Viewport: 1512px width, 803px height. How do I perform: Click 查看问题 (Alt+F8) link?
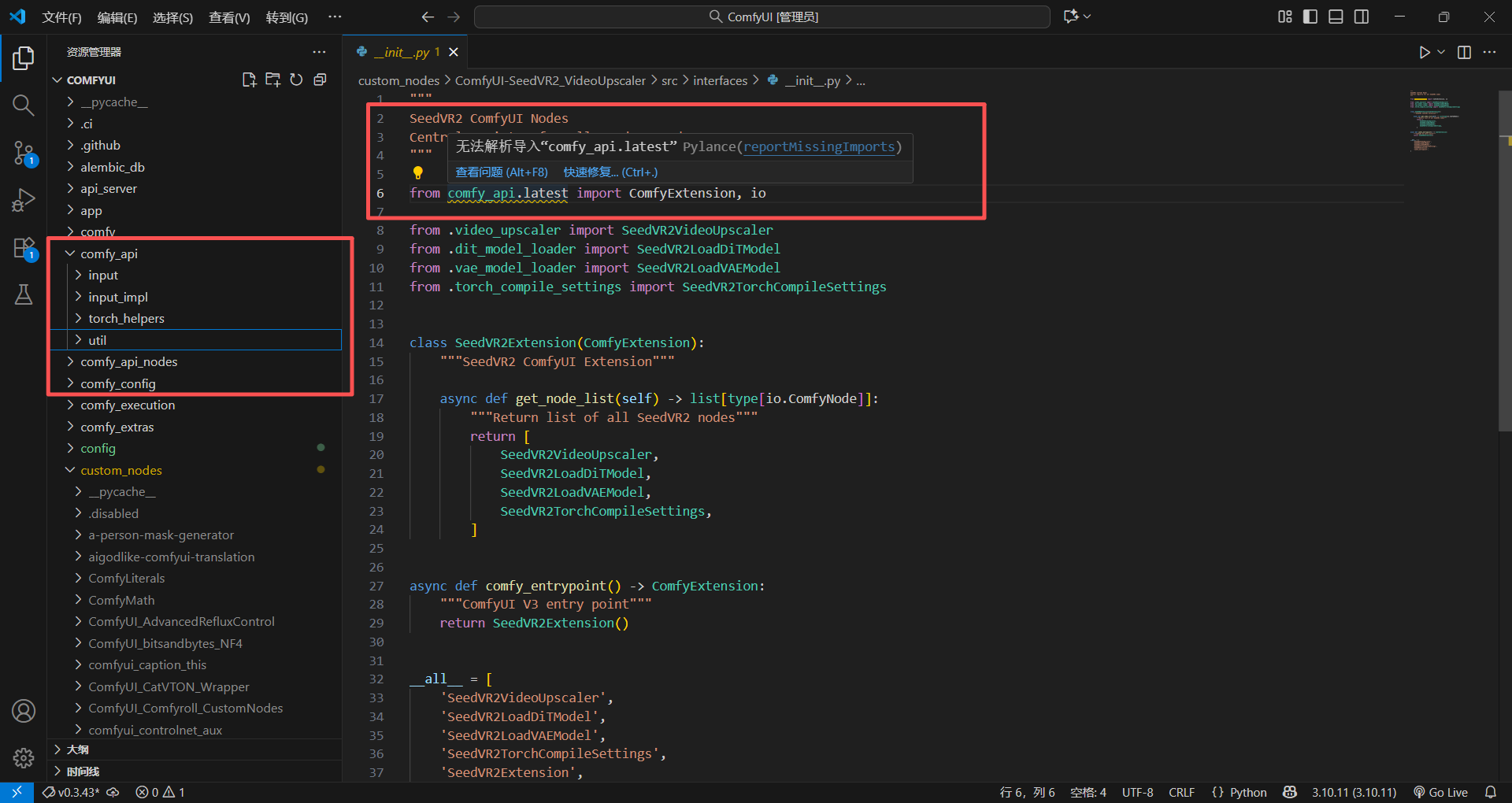coord(502,172)
